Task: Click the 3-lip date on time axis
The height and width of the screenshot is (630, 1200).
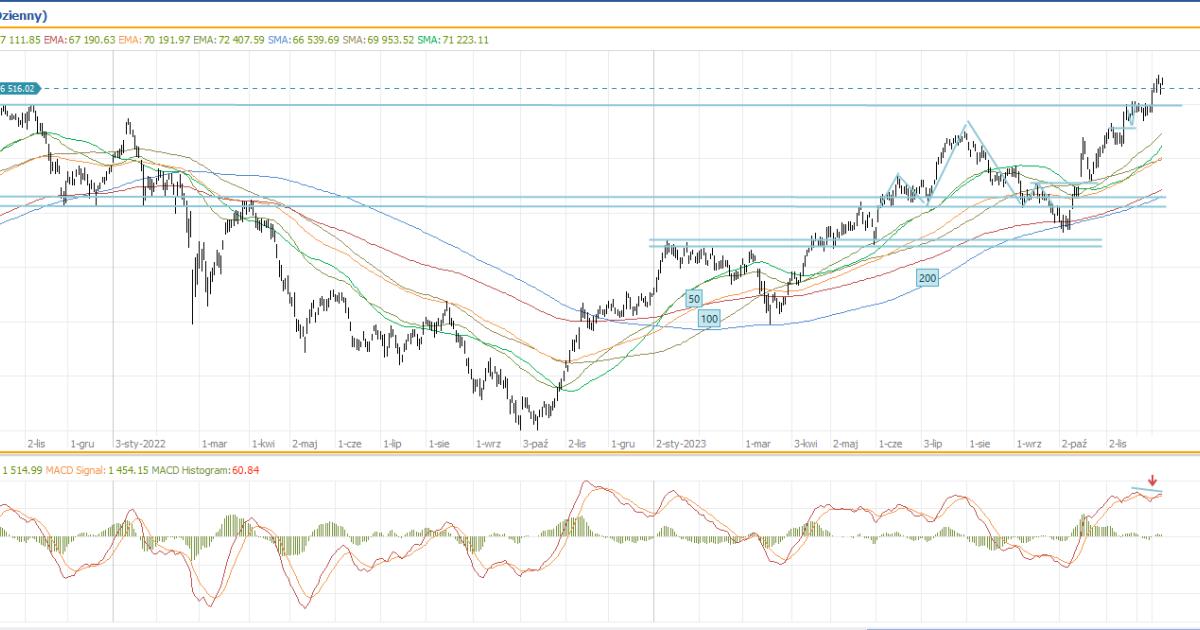Action: 934,442
